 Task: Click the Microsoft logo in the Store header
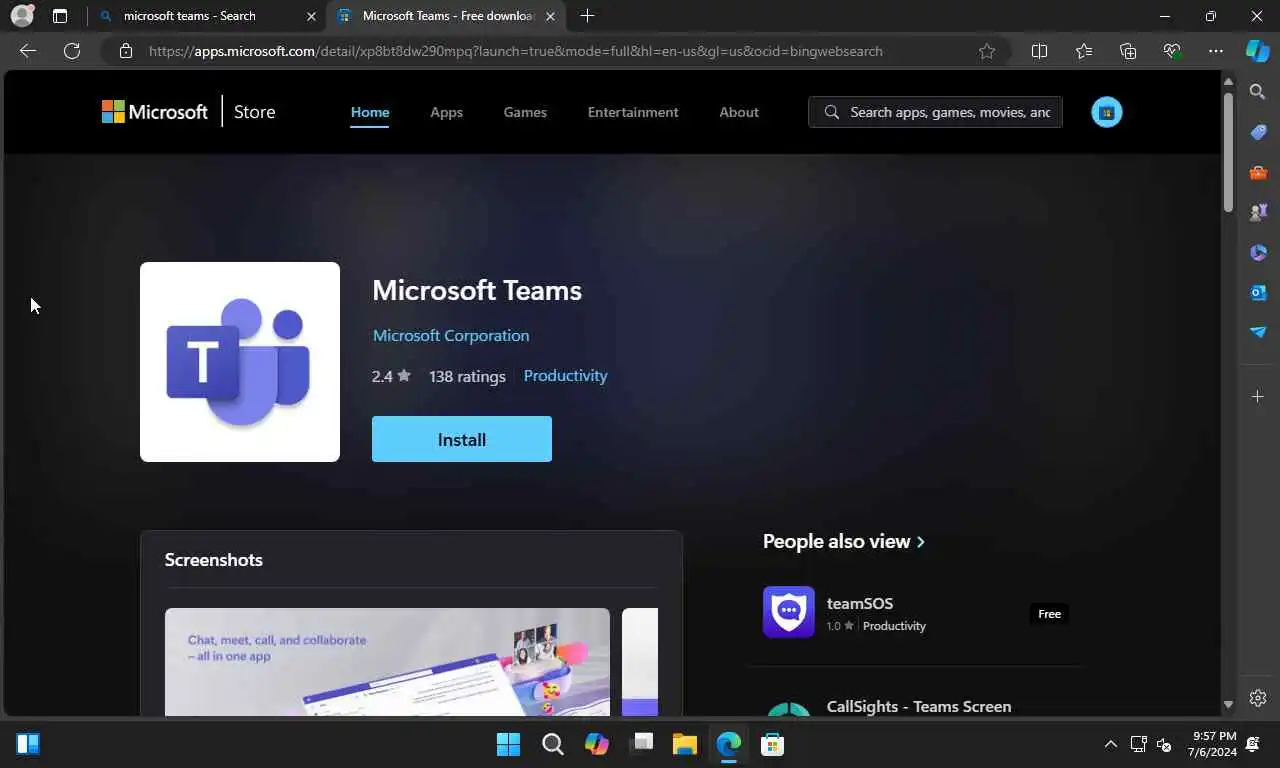pyautogui.click(x=155, y=112)
